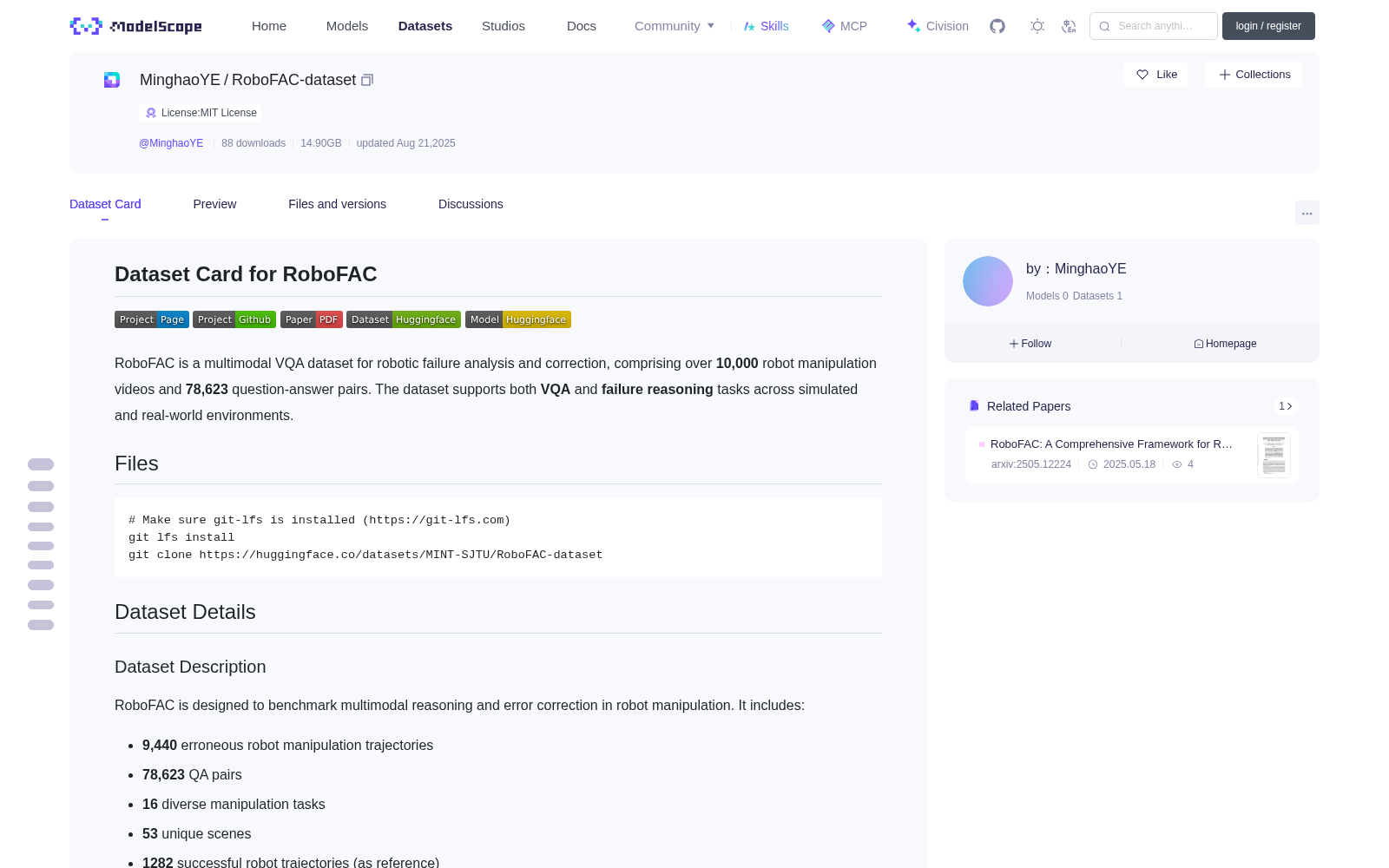This screenshot has width=1389, height=868.
Task: Follow MinghaoYE
Action: pyautogui.click(x=1030, y=344)
